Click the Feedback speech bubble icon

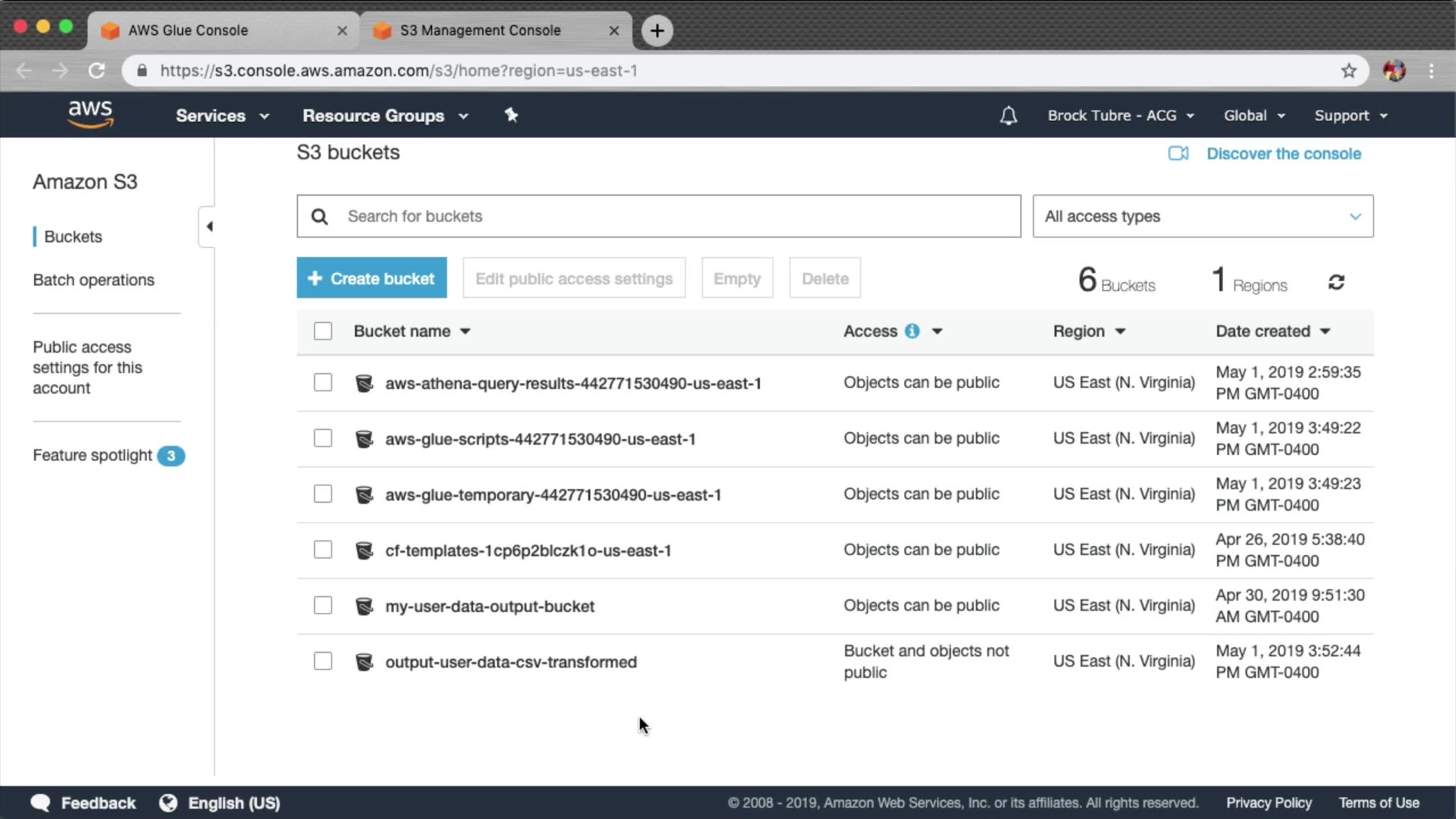coord(40,803)
